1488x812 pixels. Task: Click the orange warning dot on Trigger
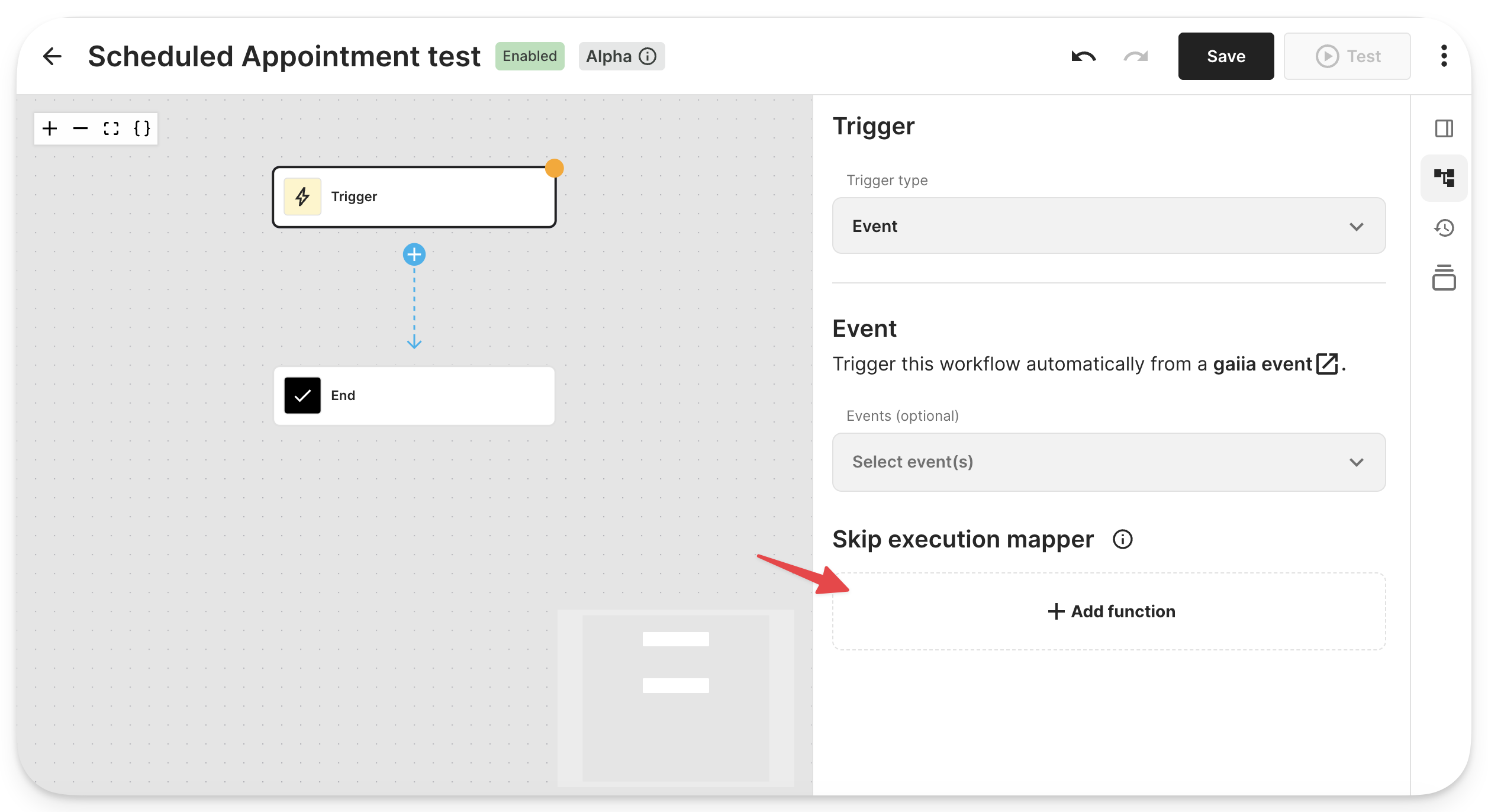pos(554,168)
